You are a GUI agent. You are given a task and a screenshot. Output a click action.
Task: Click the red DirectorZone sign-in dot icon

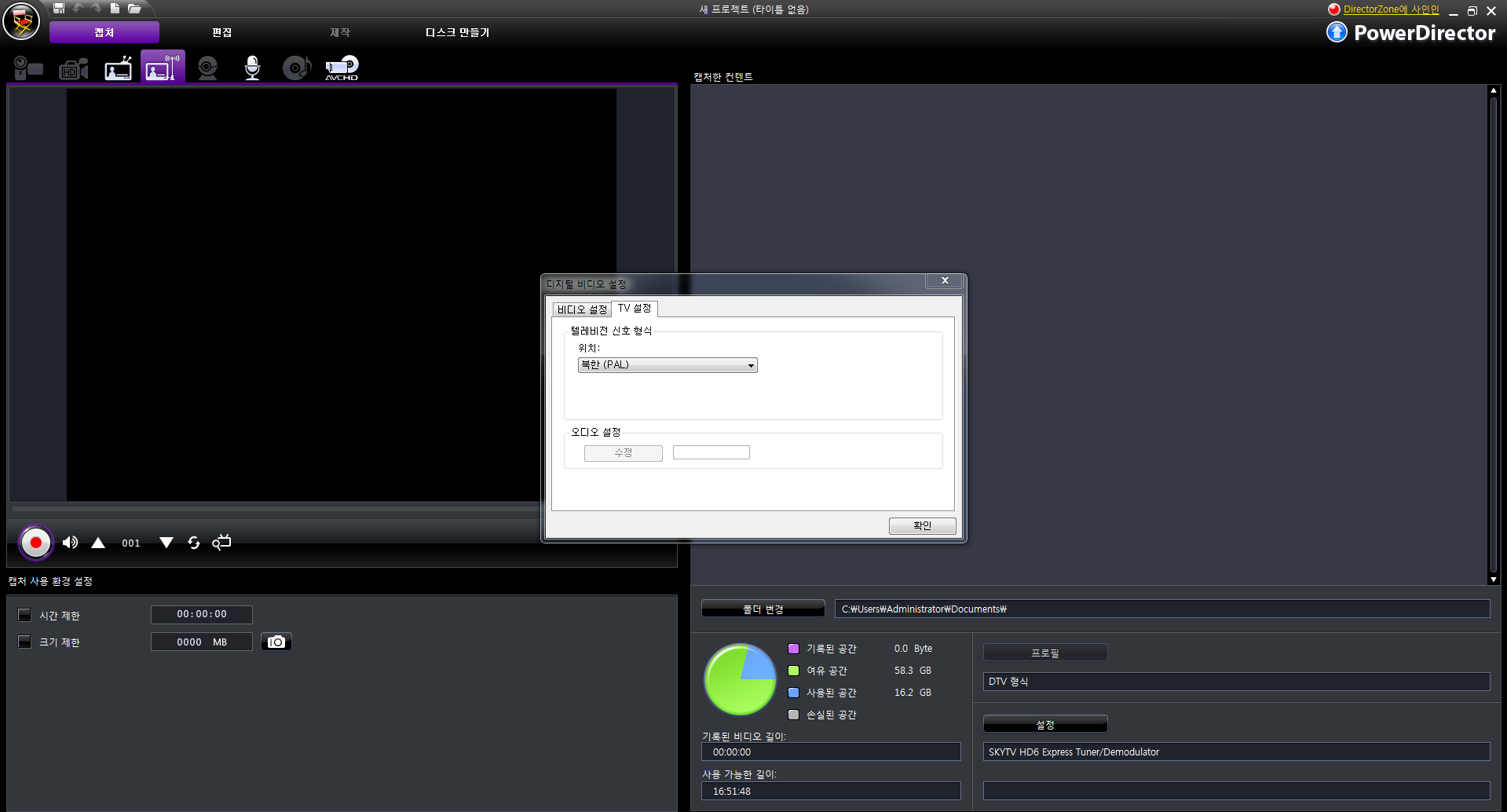[1333, 9]
